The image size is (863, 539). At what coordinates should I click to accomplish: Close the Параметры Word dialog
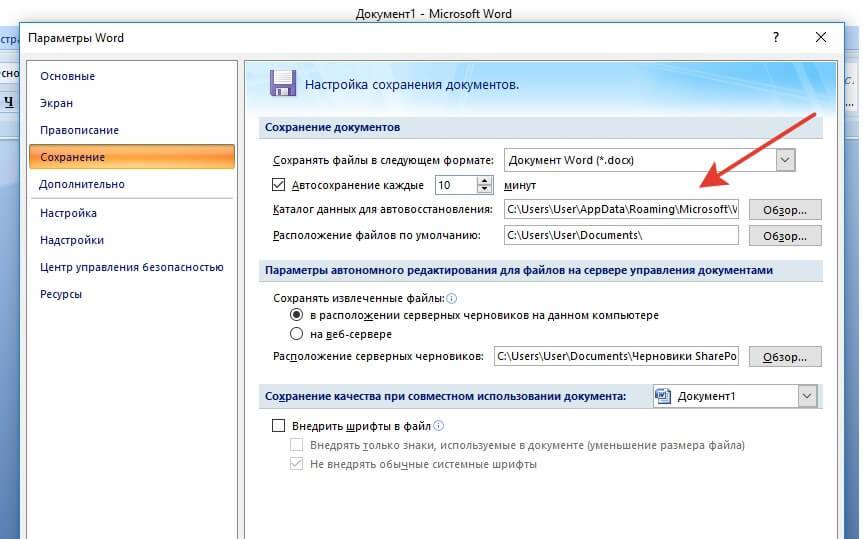click(821, 37)
